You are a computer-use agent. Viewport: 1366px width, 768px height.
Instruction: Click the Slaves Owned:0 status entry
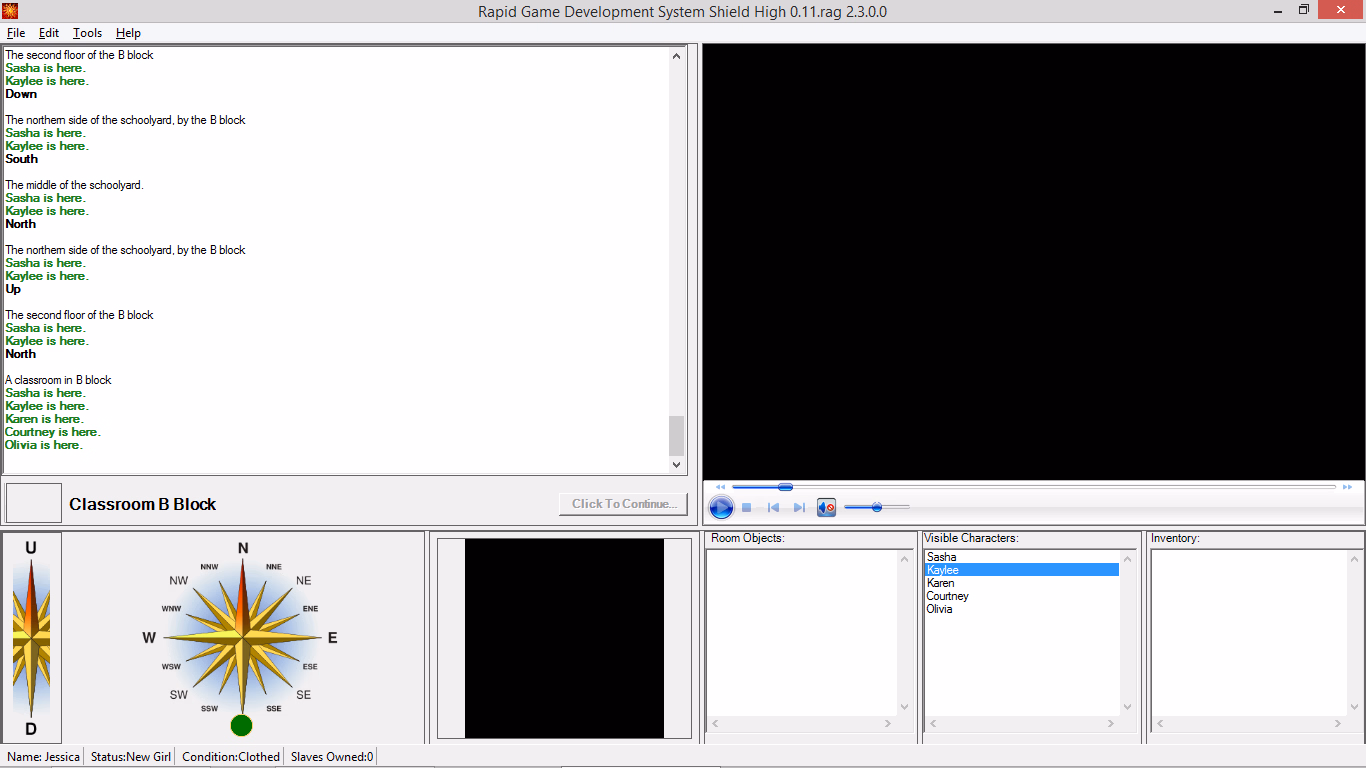[332, 757]
